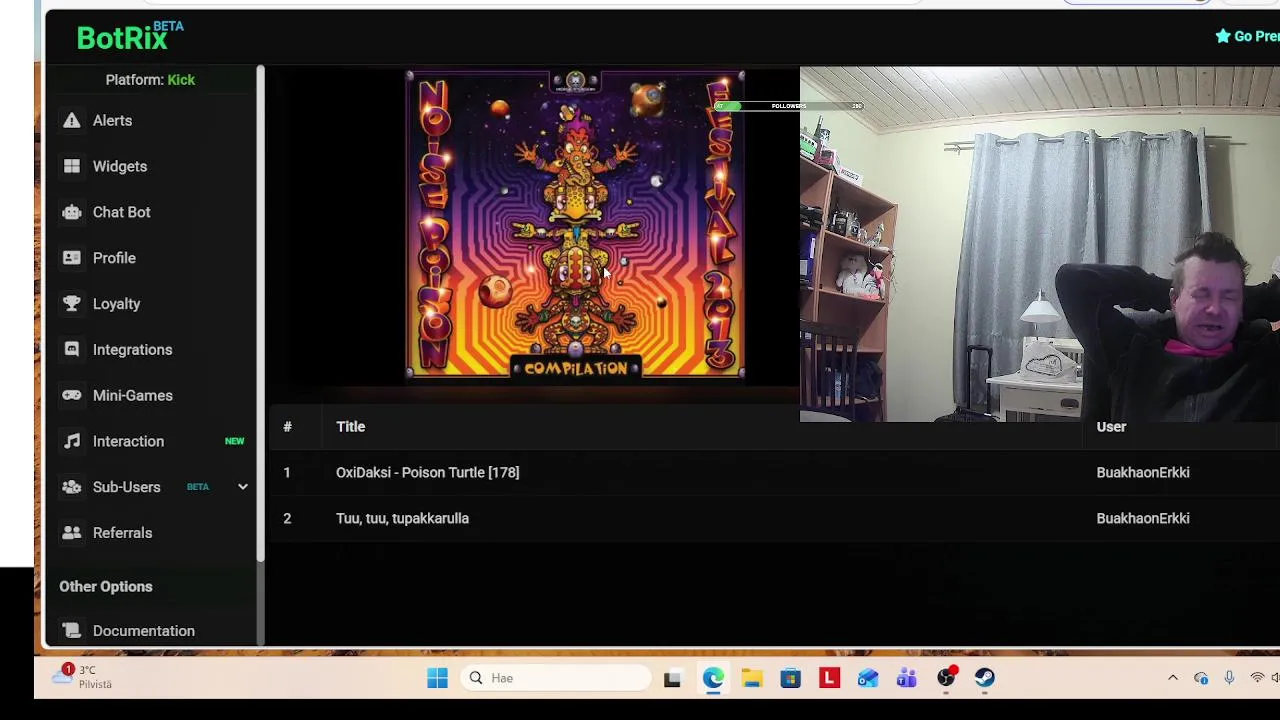This screenshot has height=720, width=1280.
Task: Click BuakhaonErkki in the Poison Turtle row
Action: (1143, 472)
